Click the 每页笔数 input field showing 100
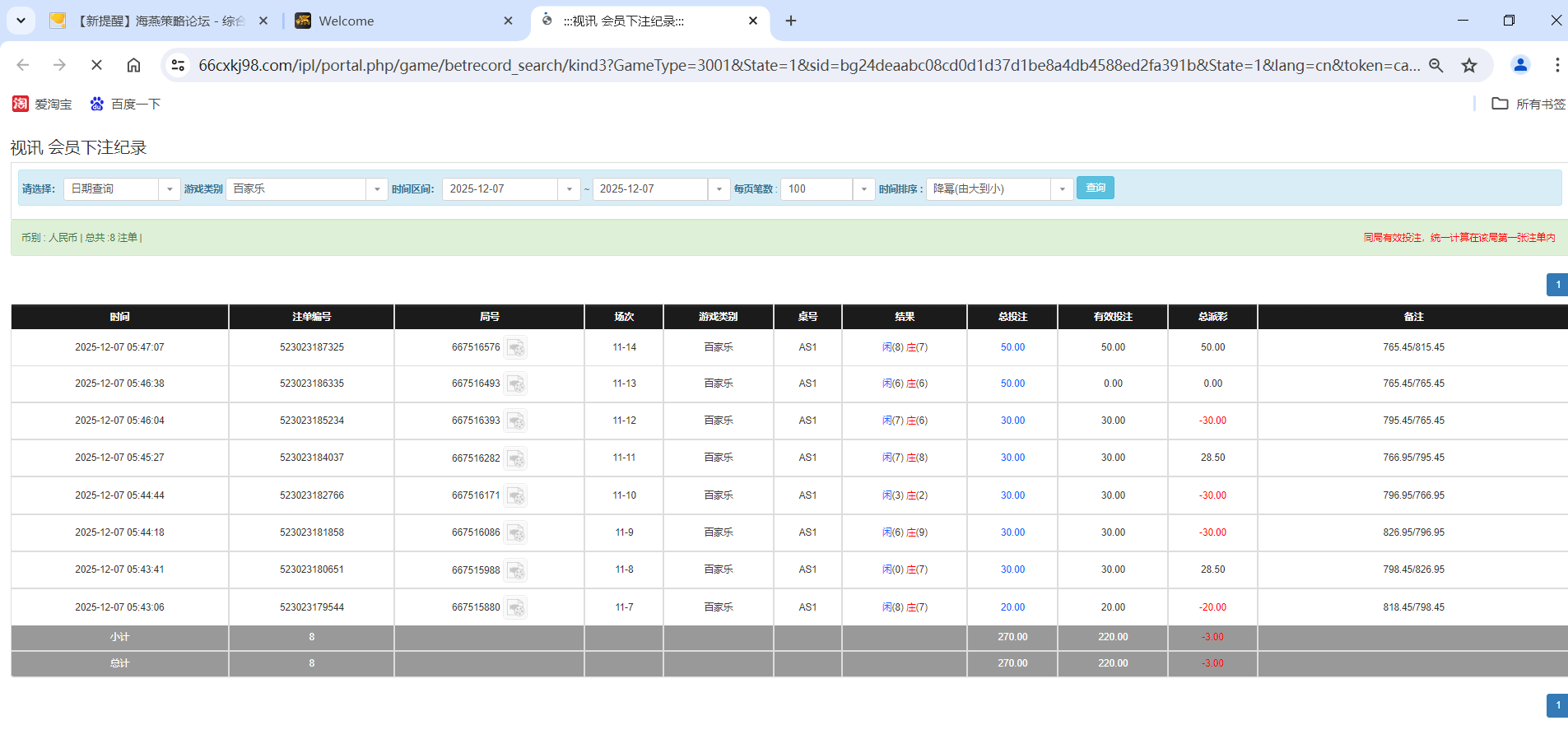The width and height of the screenshot is (1568, 753). 815,188
